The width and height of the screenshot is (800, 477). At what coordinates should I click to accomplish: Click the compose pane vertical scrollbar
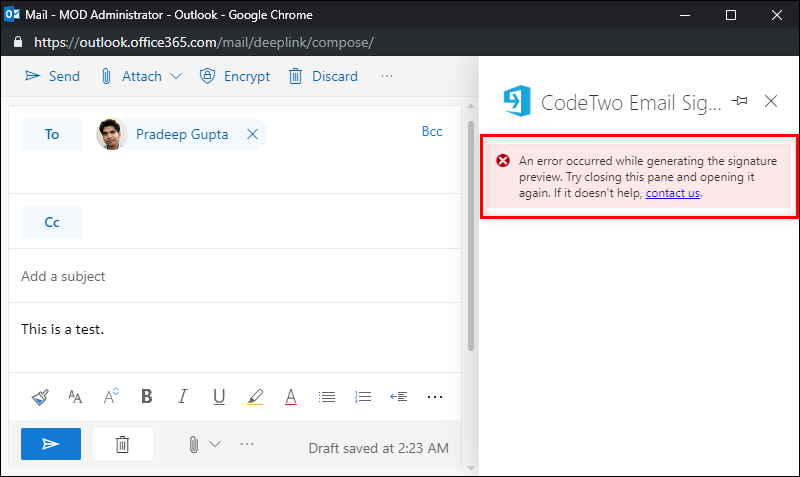471,236
